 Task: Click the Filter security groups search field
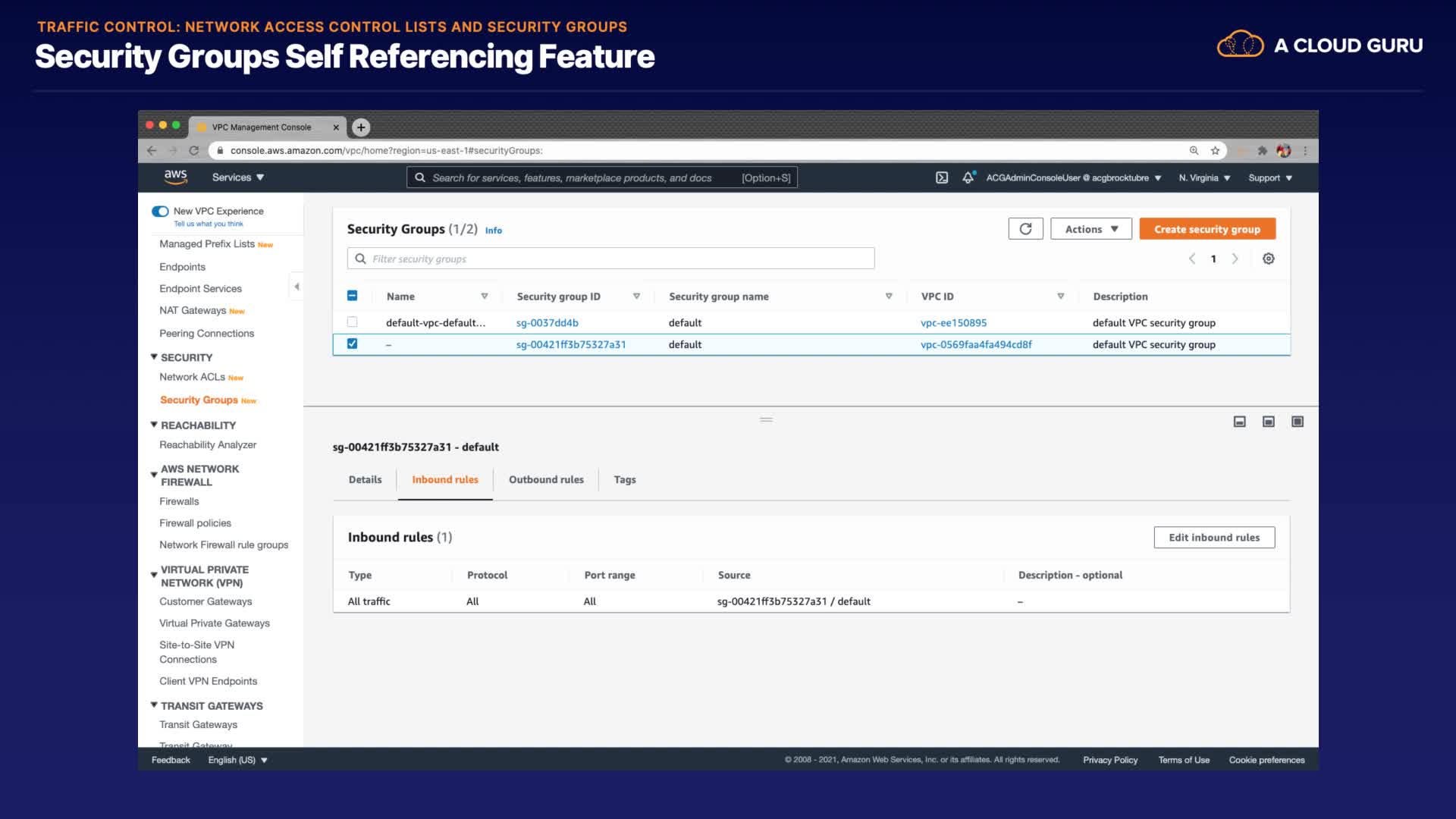(x=610, y=259)
